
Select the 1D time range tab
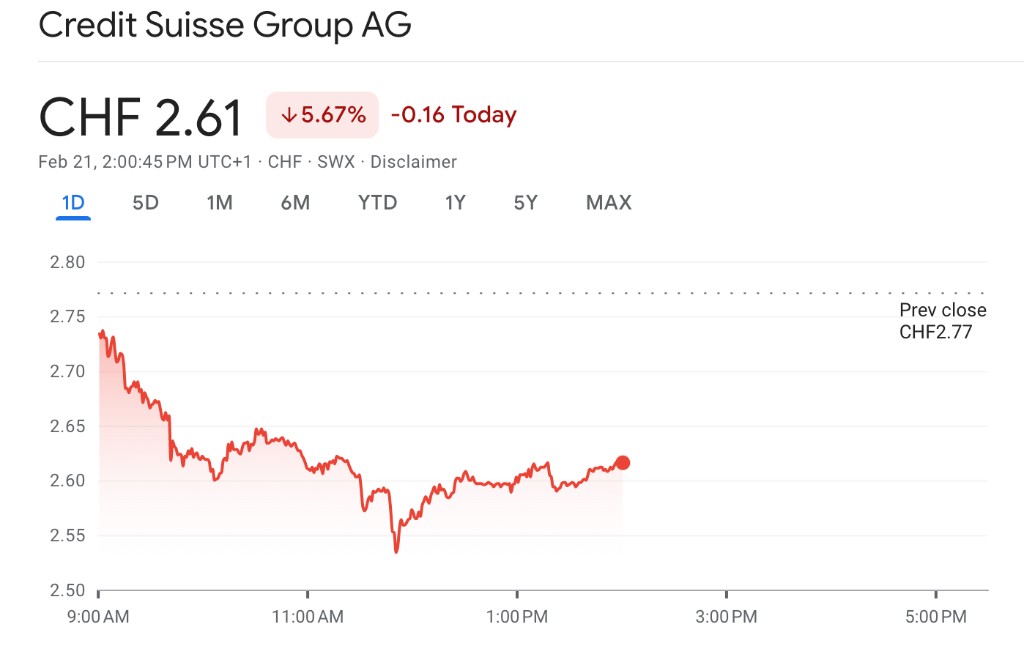click(73, 203)
